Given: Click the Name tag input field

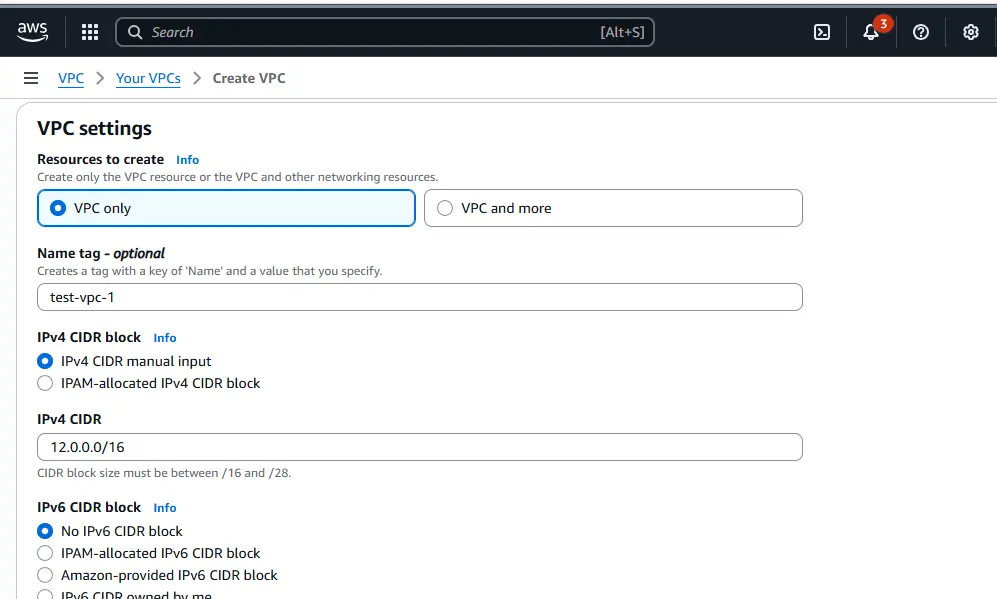Looking at the screenshot, I should pos(420,297).
